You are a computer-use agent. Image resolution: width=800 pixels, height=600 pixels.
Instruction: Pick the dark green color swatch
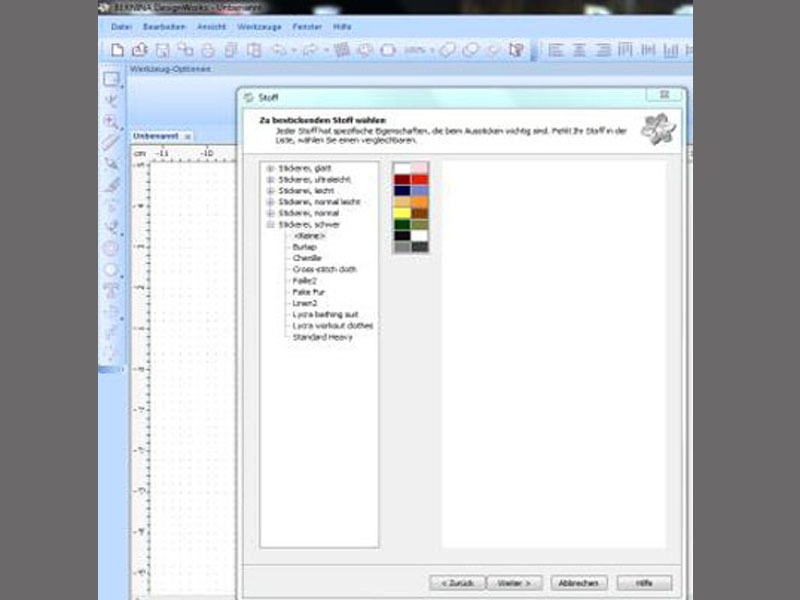tap(402, 224)
